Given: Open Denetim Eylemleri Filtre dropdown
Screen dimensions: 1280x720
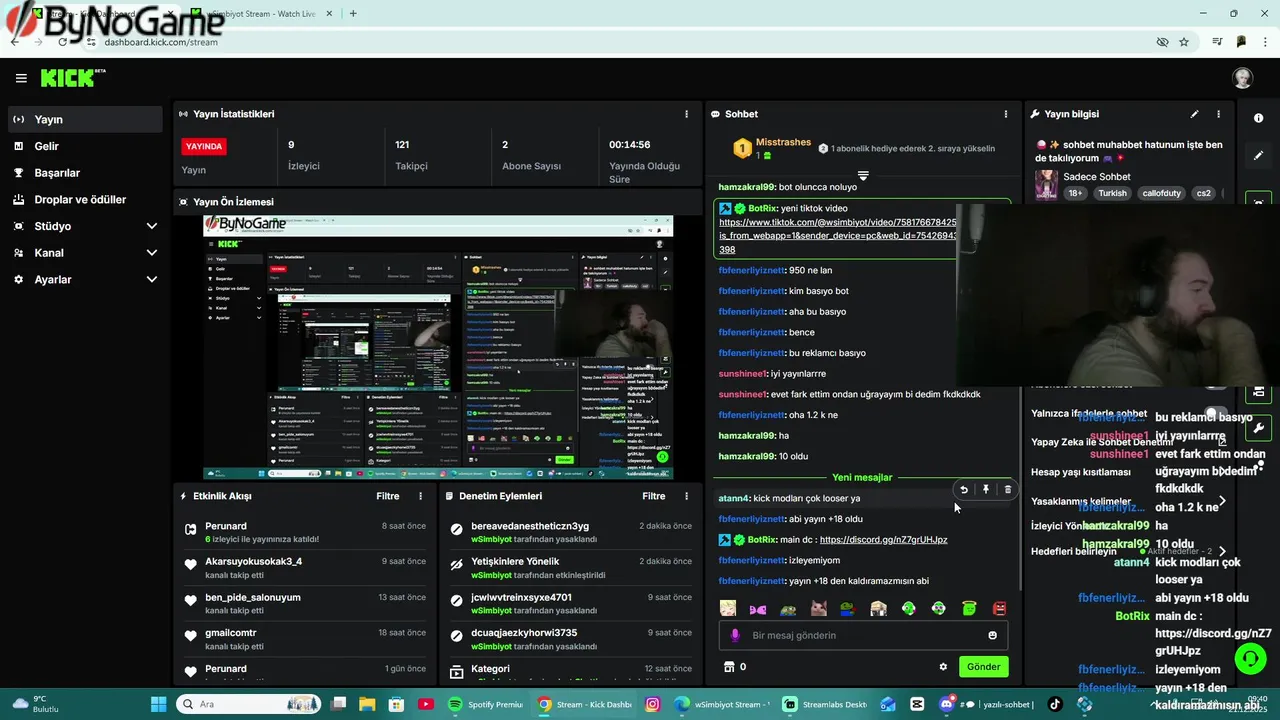Looking at the screenshot, I should (654, 496).
